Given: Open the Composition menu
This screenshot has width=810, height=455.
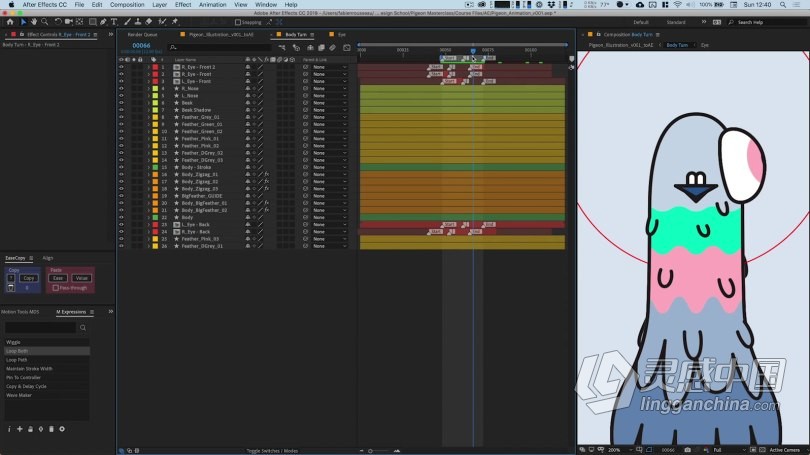Looking at the screenshot, I should (x=127, y=5).
